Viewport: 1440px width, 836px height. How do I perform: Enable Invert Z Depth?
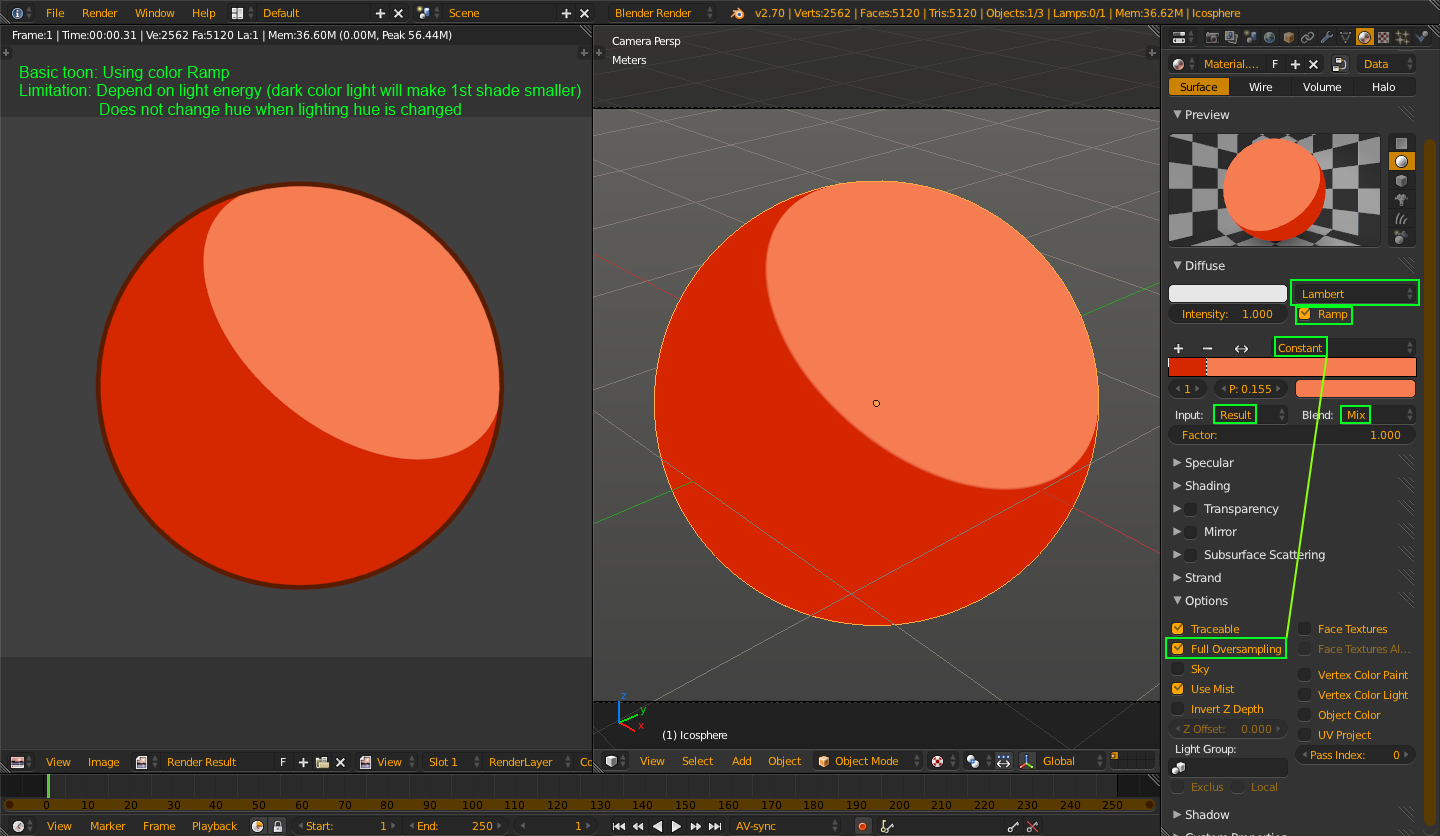point(1178,709)
